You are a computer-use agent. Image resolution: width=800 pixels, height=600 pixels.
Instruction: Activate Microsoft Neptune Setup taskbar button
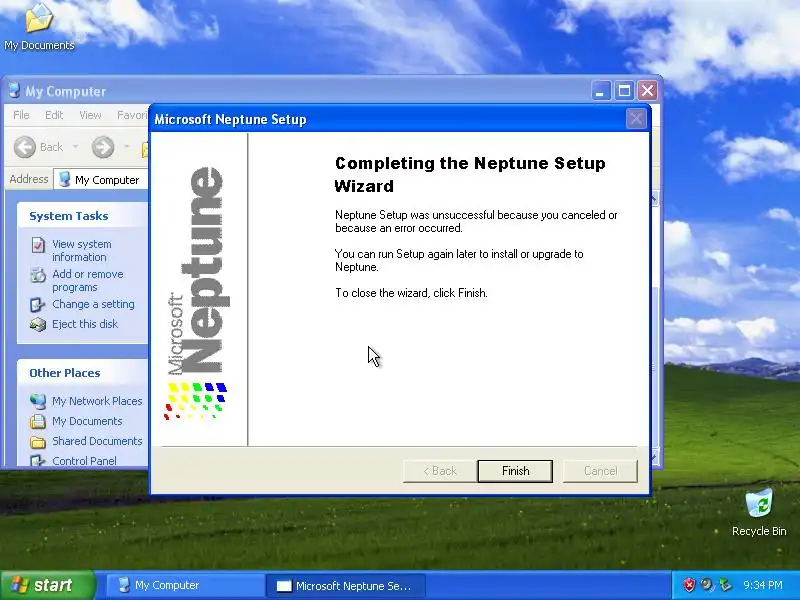pyautogui.click(x=345, y=585)
